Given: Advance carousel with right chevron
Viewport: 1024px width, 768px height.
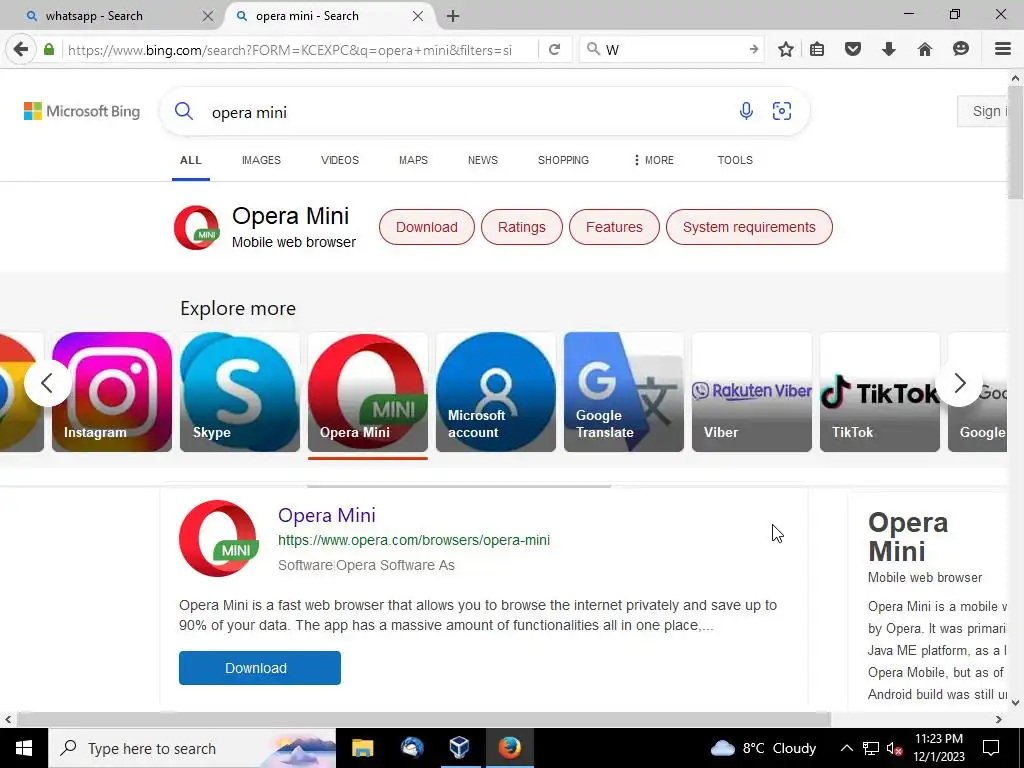Looking at the screenshot, I should coord(959,383).
